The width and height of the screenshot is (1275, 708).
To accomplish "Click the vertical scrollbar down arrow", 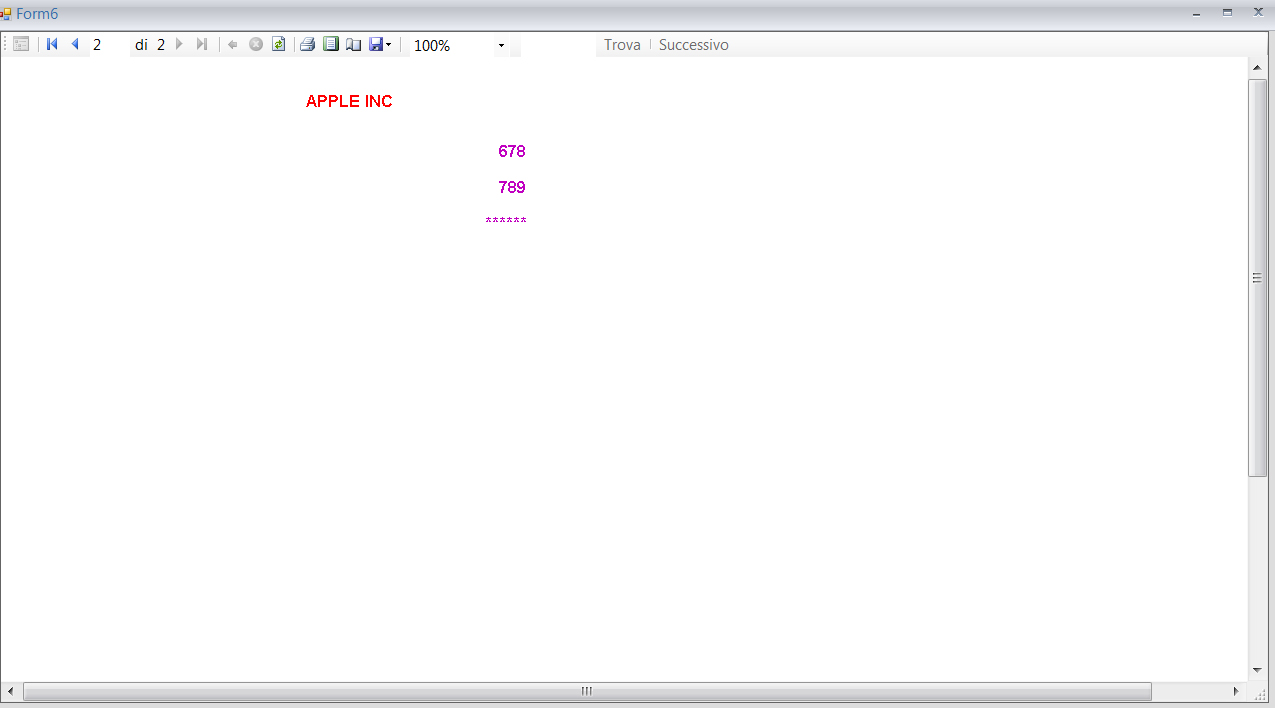I will point(1258,671).
